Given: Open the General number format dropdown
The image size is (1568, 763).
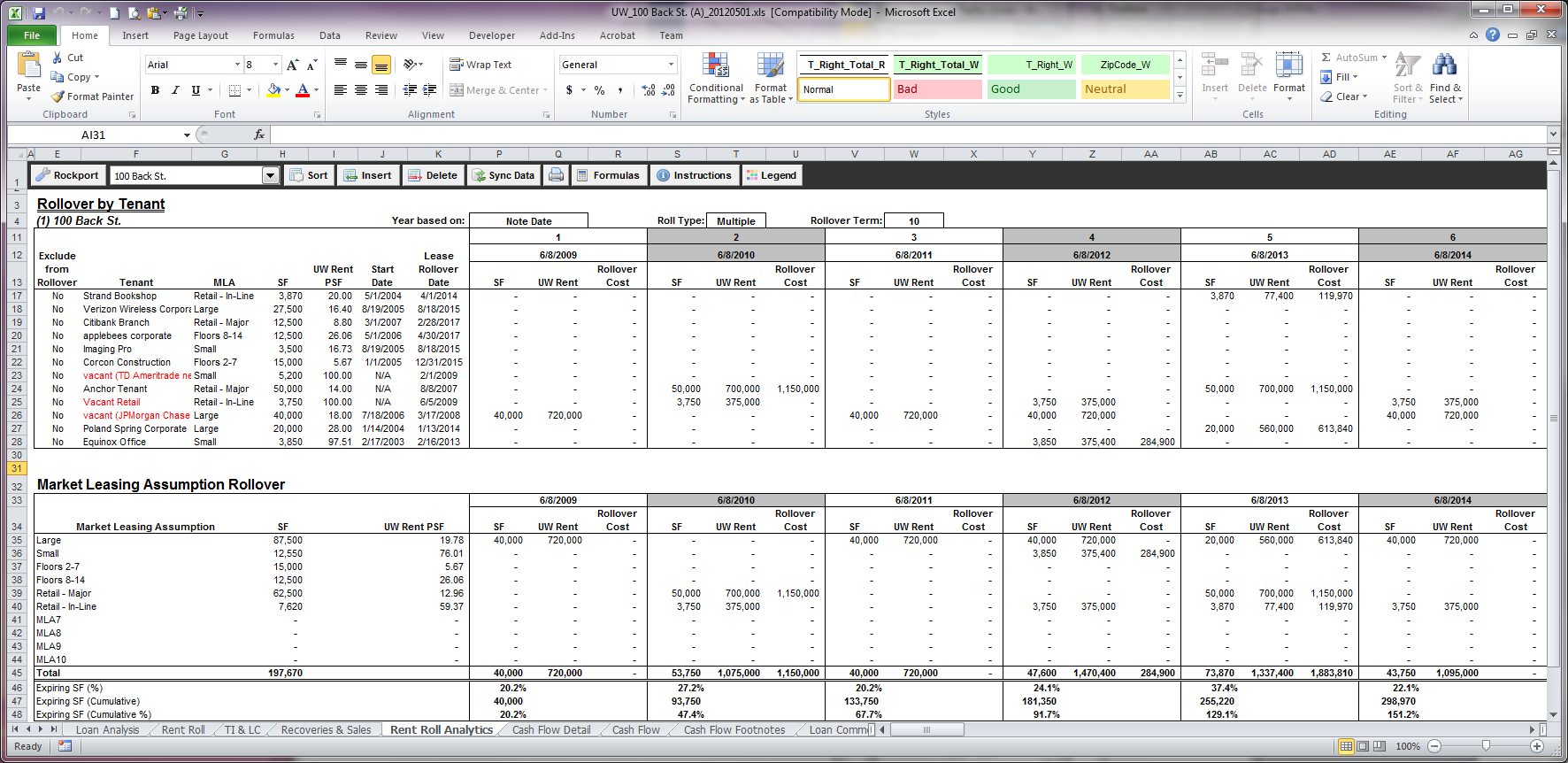Looking at the screenshot, I should point(671,65).
